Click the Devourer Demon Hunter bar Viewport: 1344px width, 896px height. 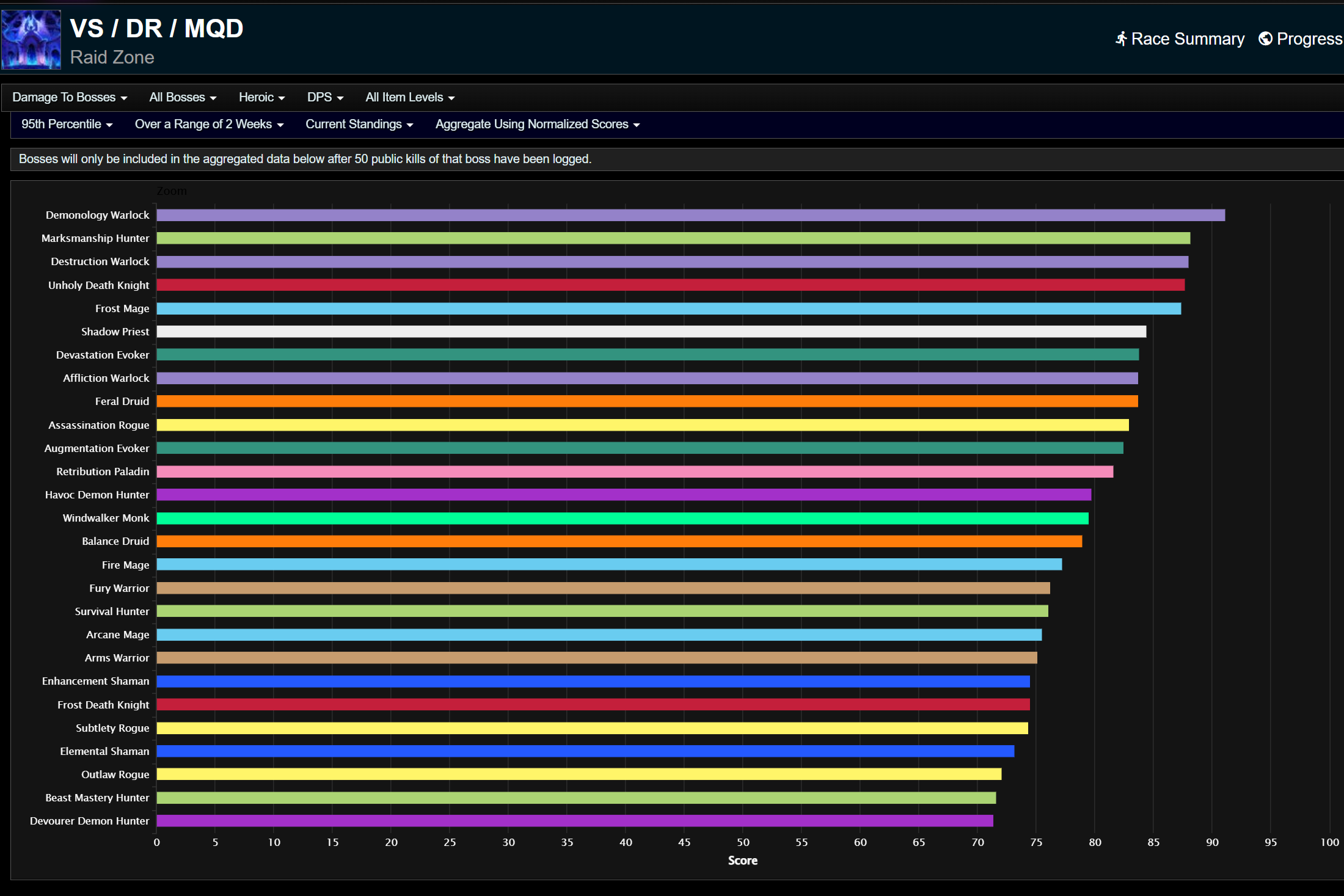574,821
